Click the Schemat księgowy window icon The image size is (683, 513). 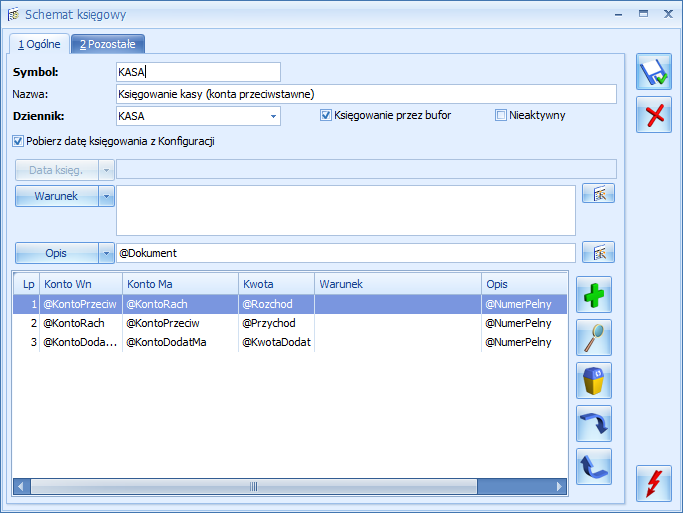tap(13, 14)
